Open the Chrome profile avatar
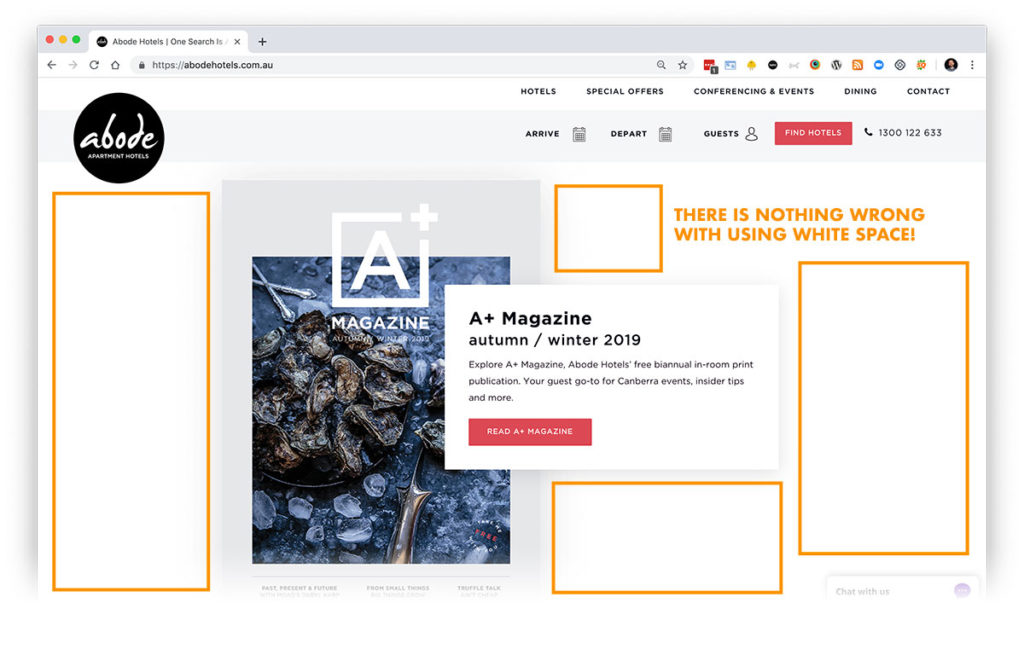This screenshot has width=1024, height=655. pos(951,65)
